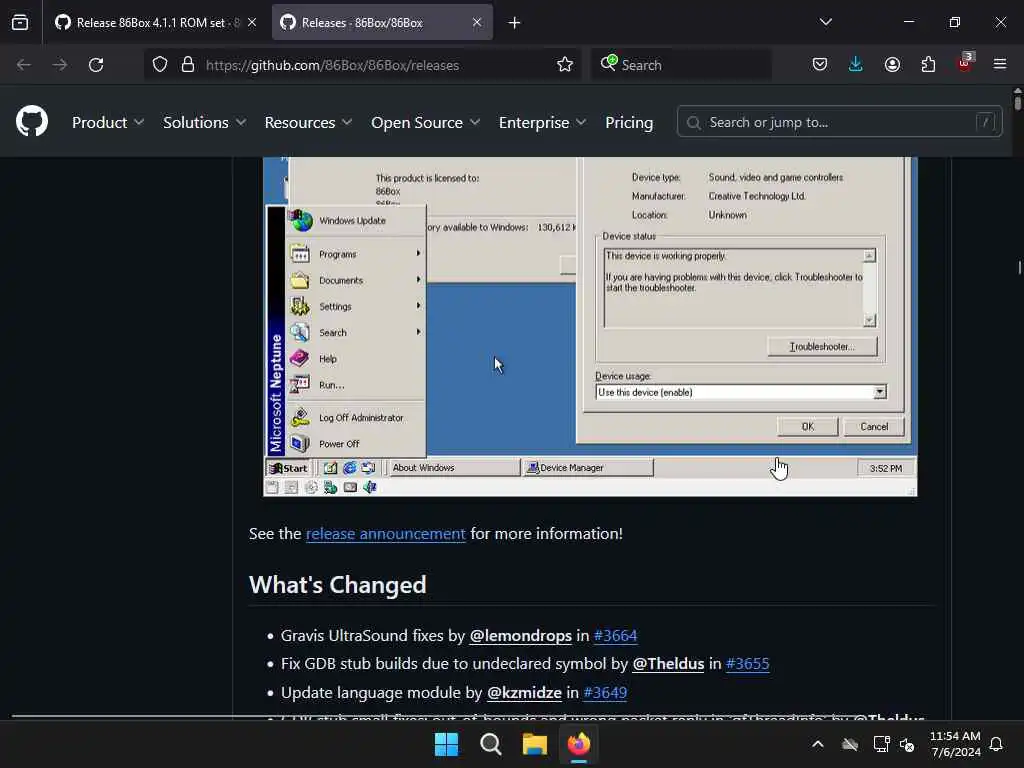1024x768 pixels.
Task: Go to GitHub home via Octocat logo
Action: (x=32, y=121)
